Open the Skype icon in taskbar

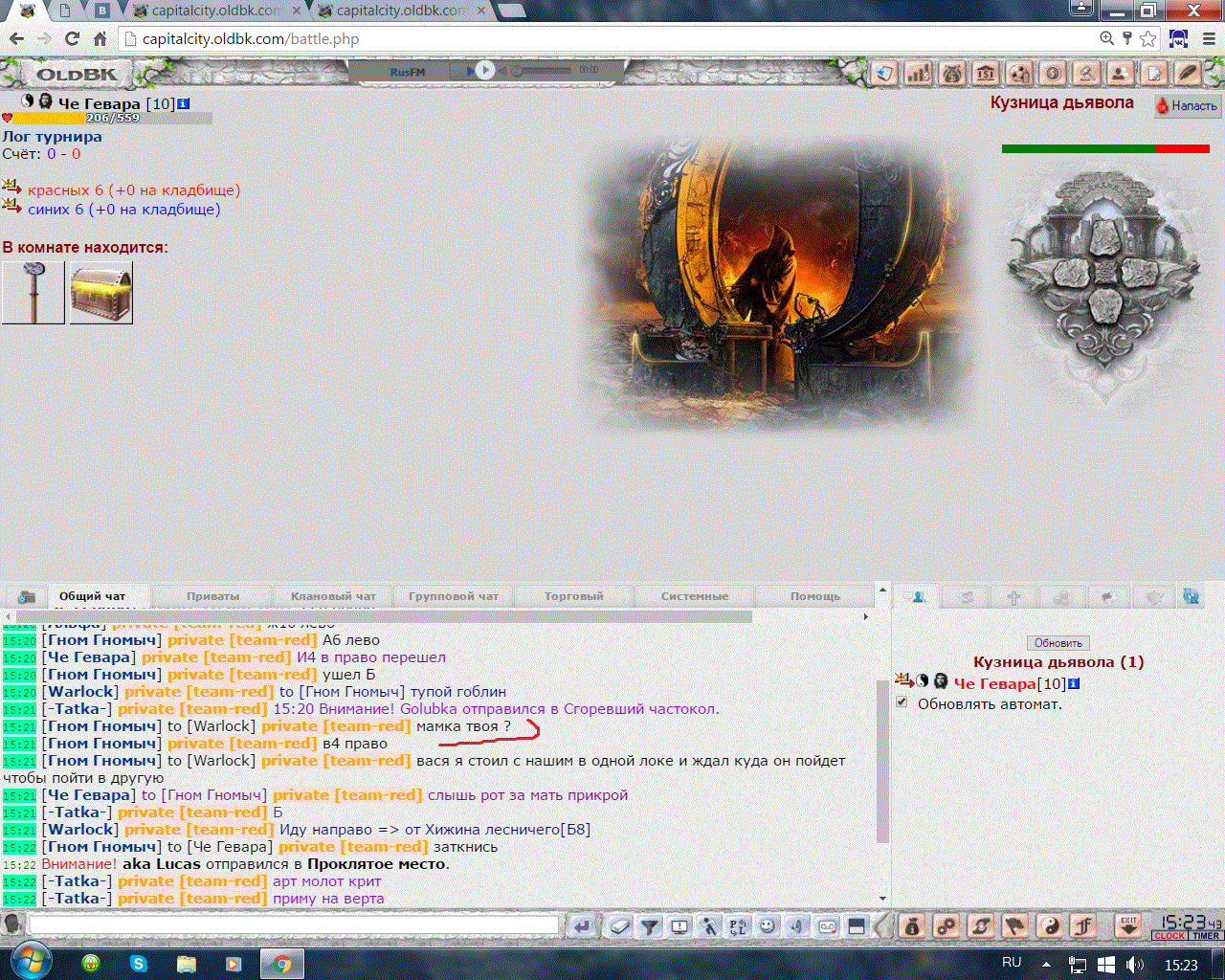(x=139, y=964)
